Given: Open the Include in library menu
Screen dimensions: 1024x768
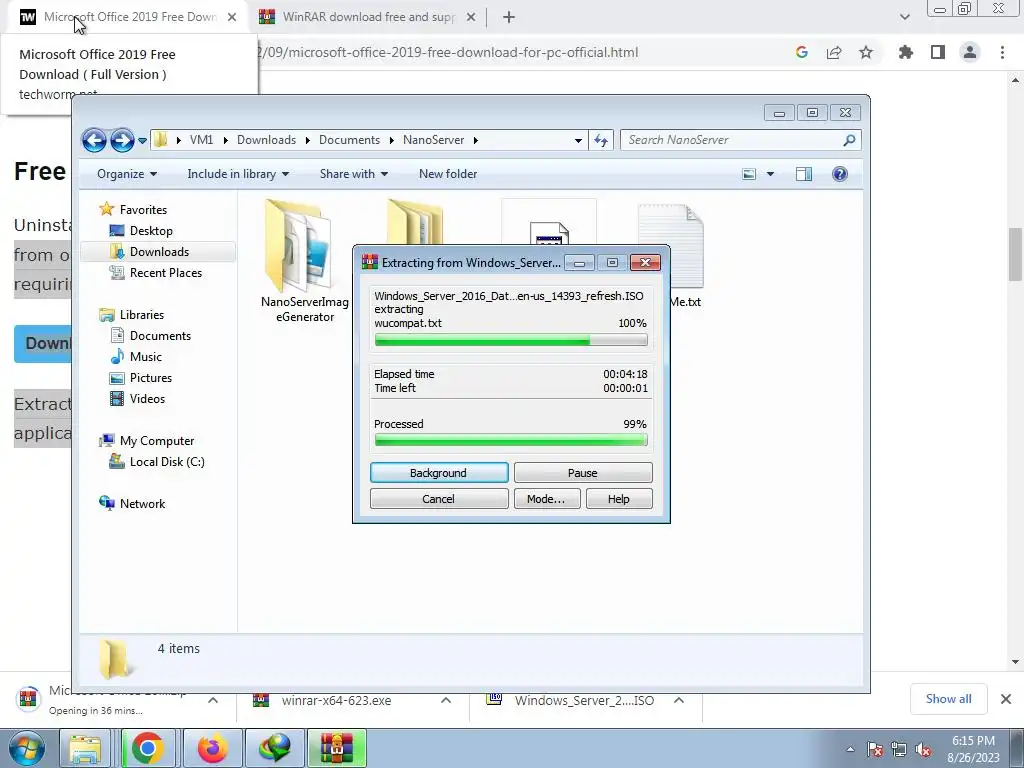Looking at the screenshot, I should [x=238, y=174].
